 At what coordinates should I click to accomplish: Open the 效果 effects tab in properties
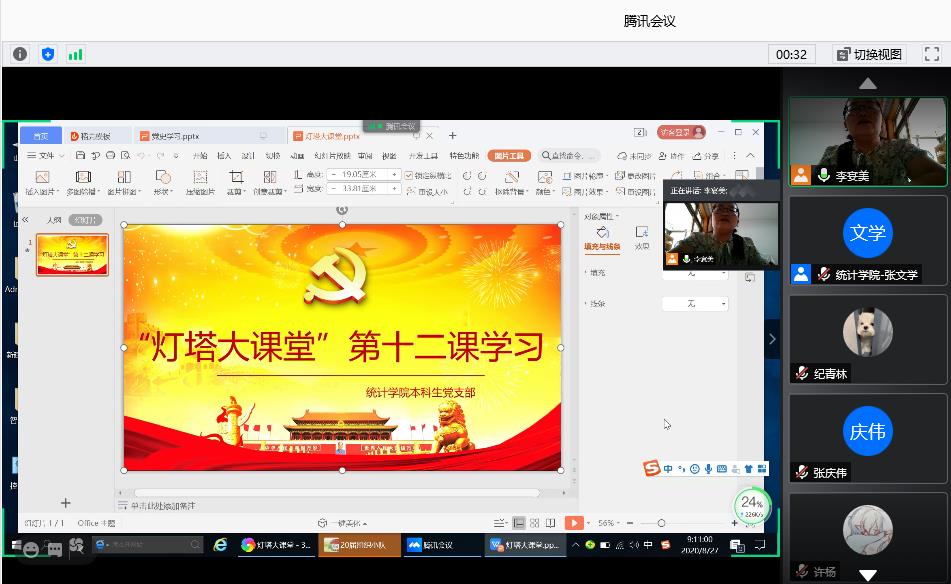click(642, 238)
